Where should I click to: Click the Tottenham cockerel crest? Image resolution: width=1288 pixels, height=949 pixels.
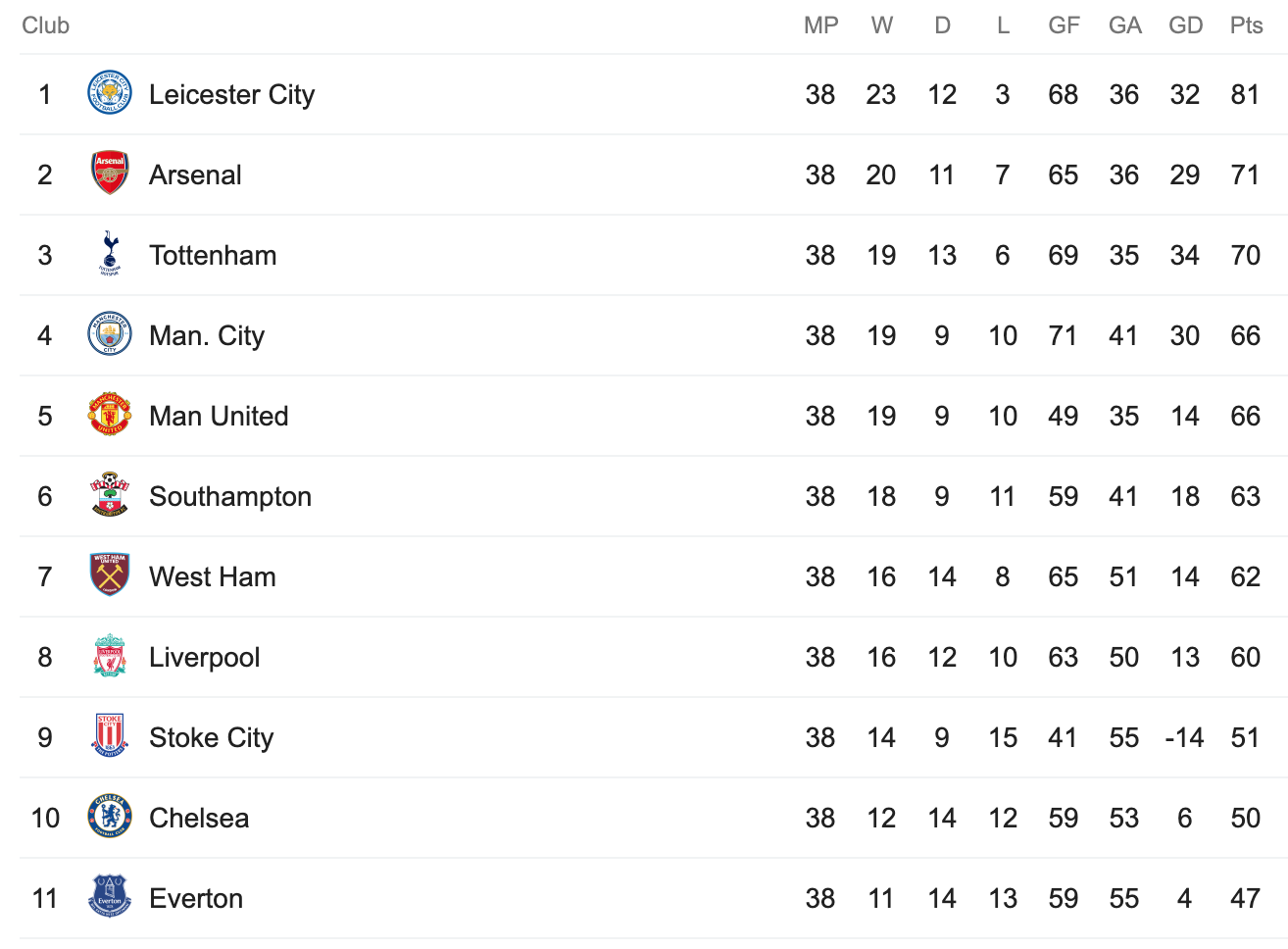(x=110, y=254)
